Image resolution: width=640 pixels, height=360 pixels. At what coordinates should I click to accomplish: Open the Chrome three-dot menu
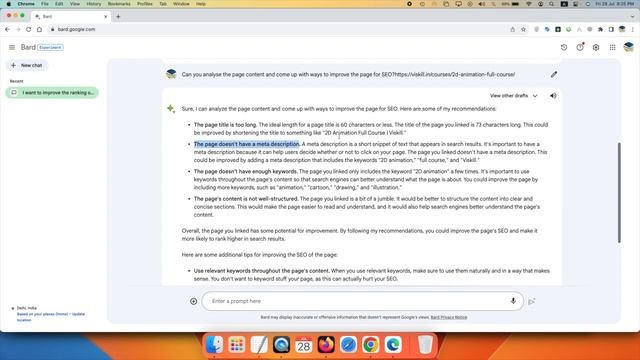coord(633,29)
